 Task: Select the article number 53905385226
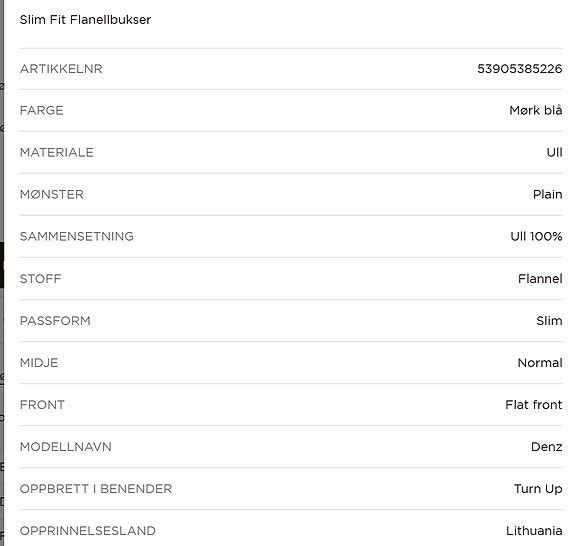(519, 69)
